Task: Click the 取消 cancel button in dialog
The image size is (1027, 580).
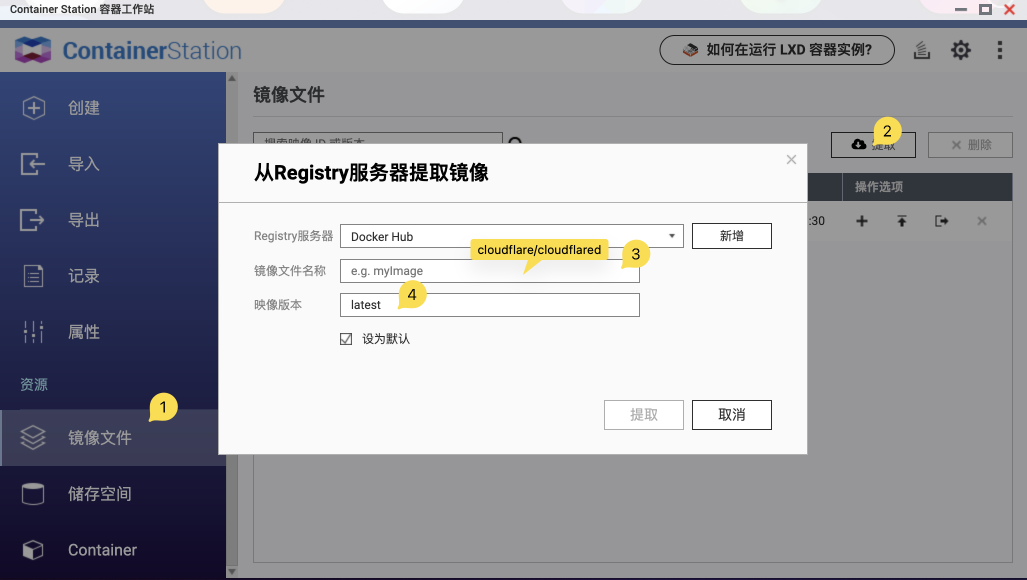Action: tap(732, 415)
